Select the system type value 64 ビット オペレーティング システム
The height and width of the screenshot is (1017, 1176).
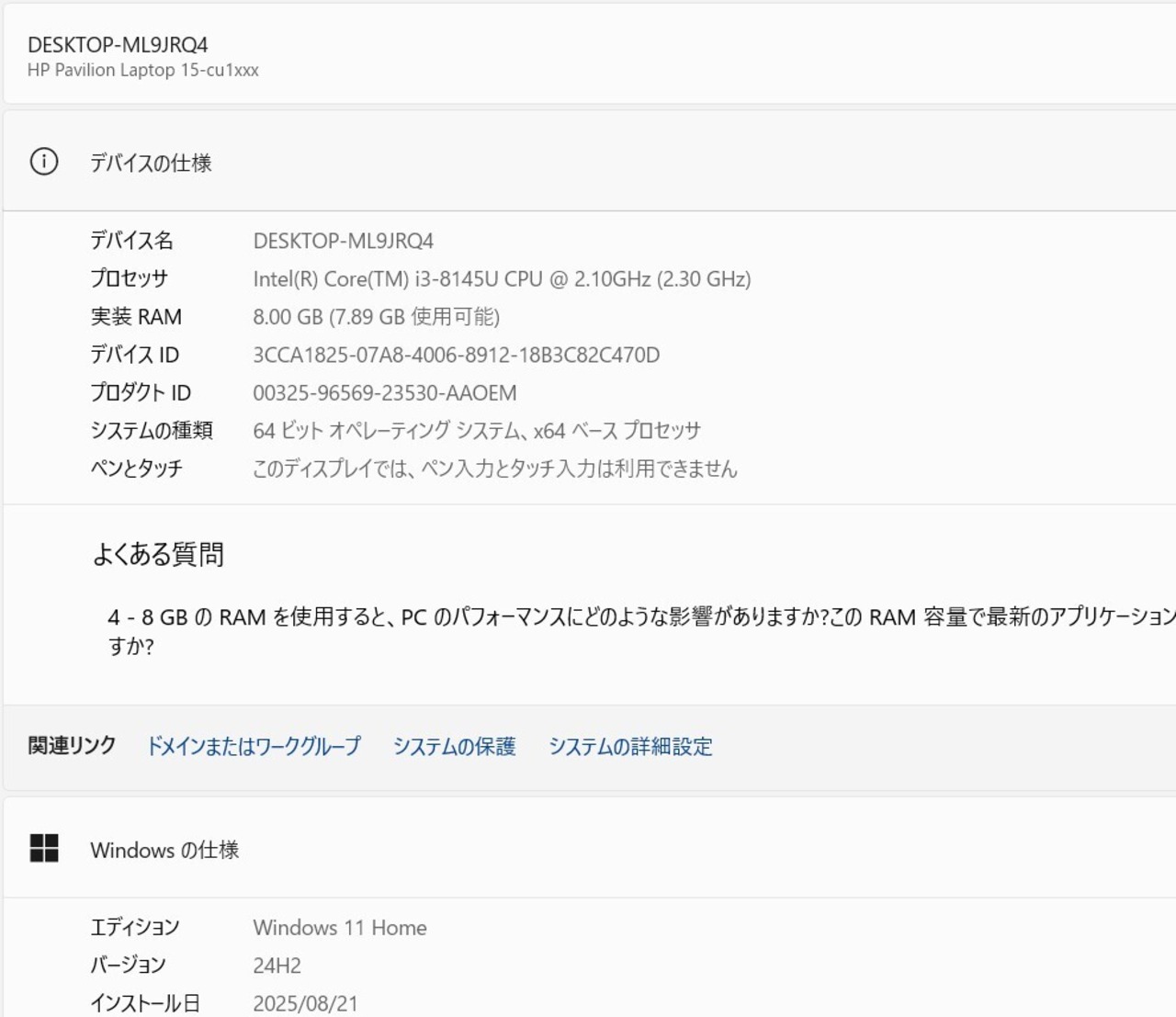(x=477, y=431)
